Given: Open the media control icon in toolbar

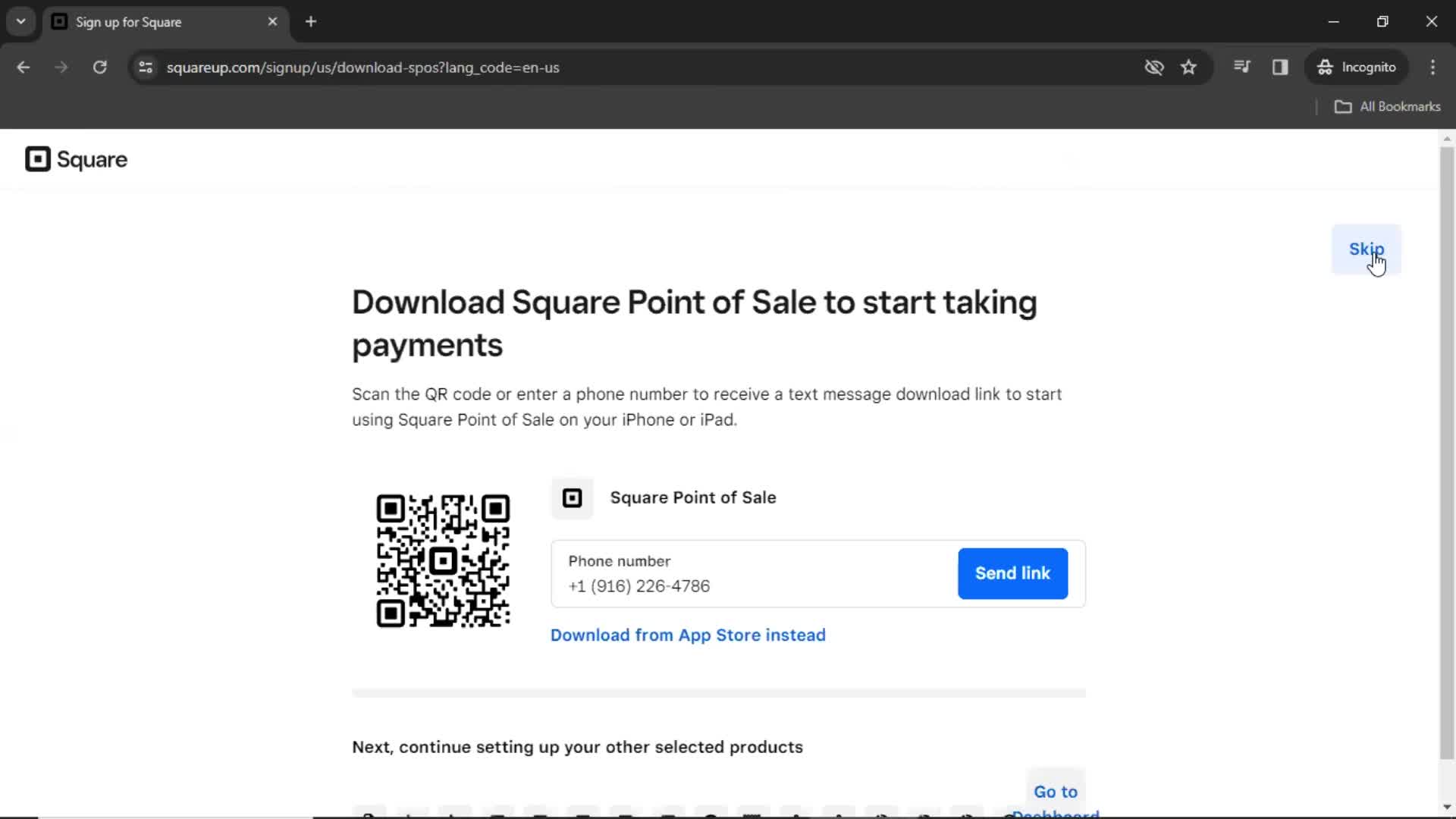Looking at the screenshot, I should point(1241,67).
